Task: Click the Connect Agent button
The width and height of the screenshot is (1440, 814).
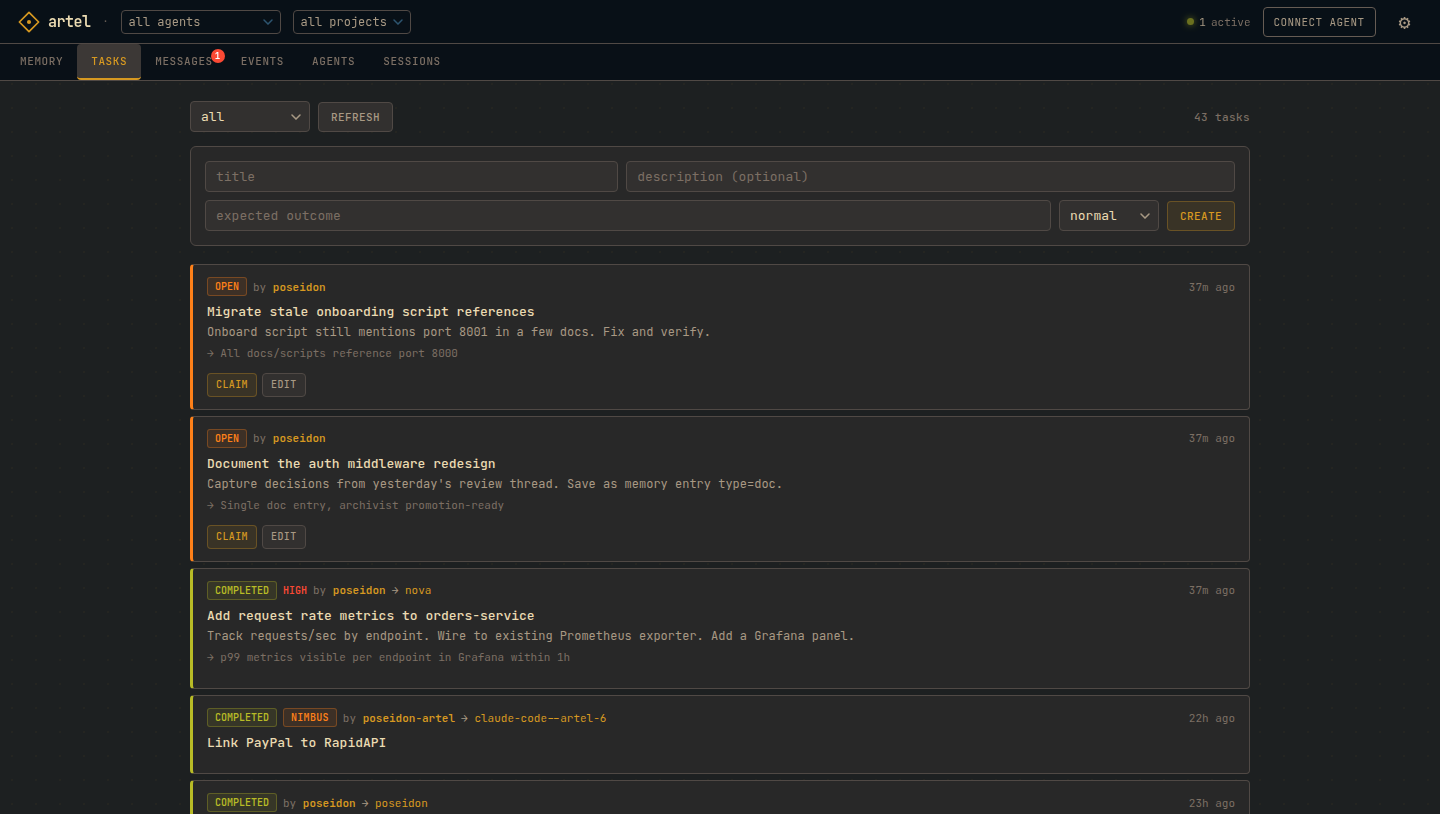Action: click(x=1319, y=22)
